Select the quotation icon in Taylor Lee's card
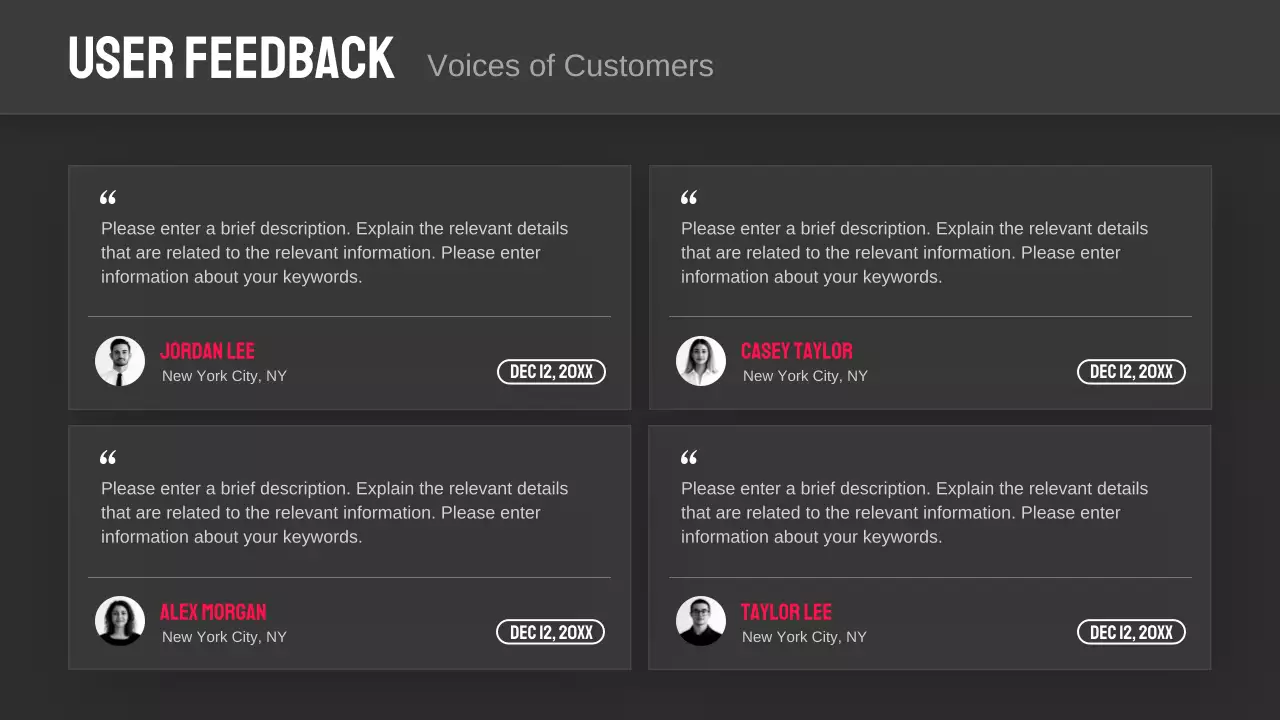The width and height of the screenshot is (1280, 720). click(689, 458)
